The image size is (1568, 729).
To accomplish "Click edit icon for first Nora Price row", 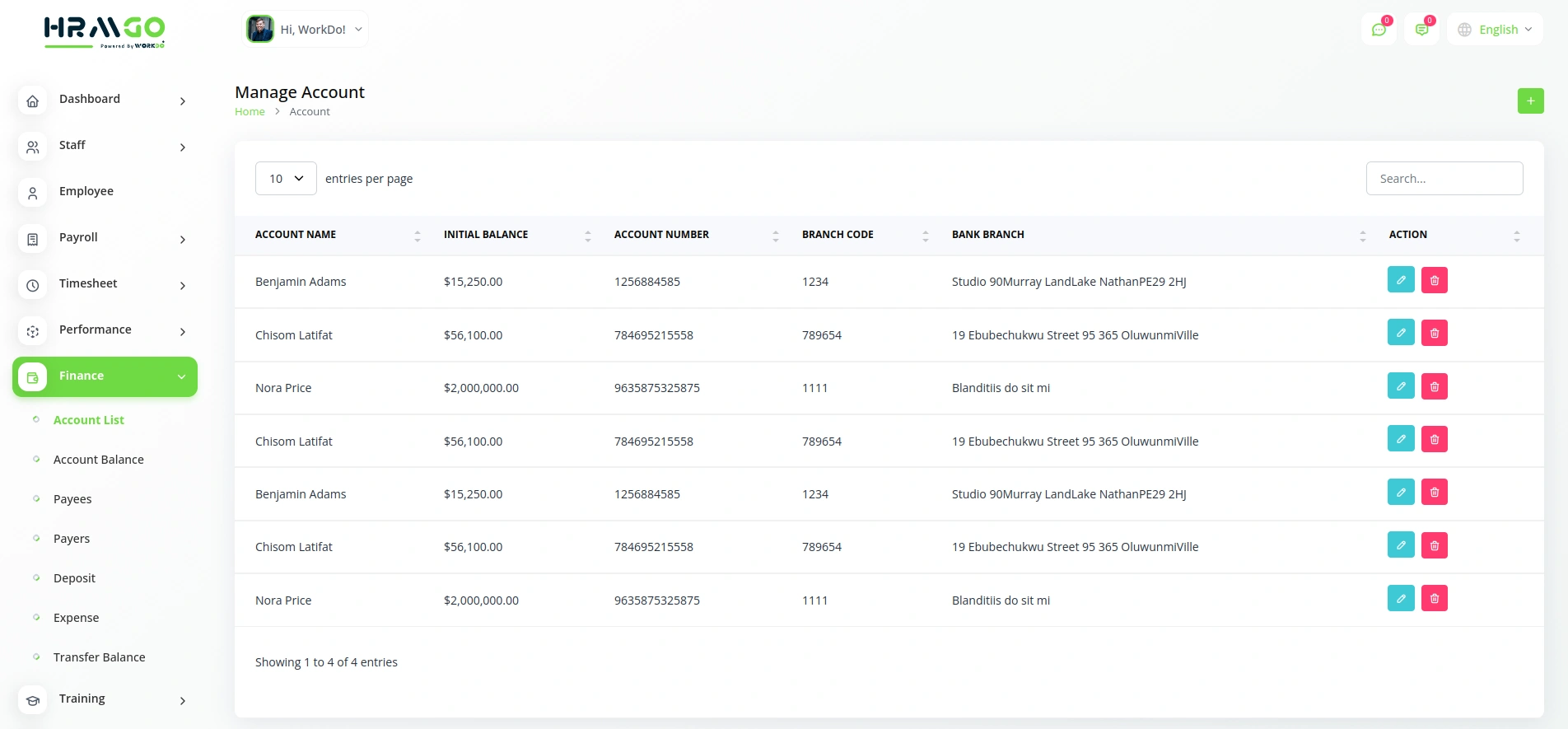I will 1400,386.
